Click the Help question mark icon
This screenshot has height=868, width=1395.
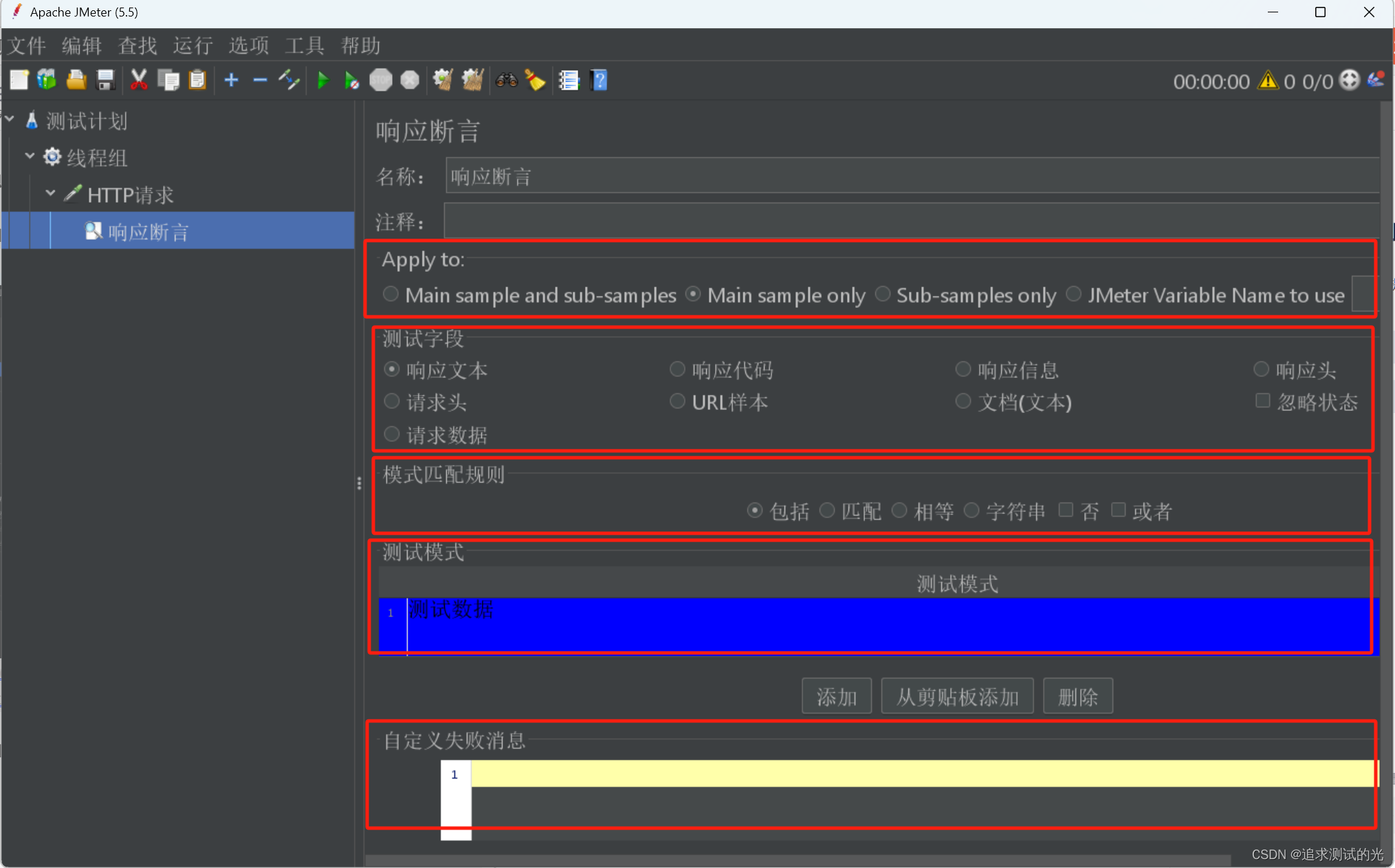[599, 80]
